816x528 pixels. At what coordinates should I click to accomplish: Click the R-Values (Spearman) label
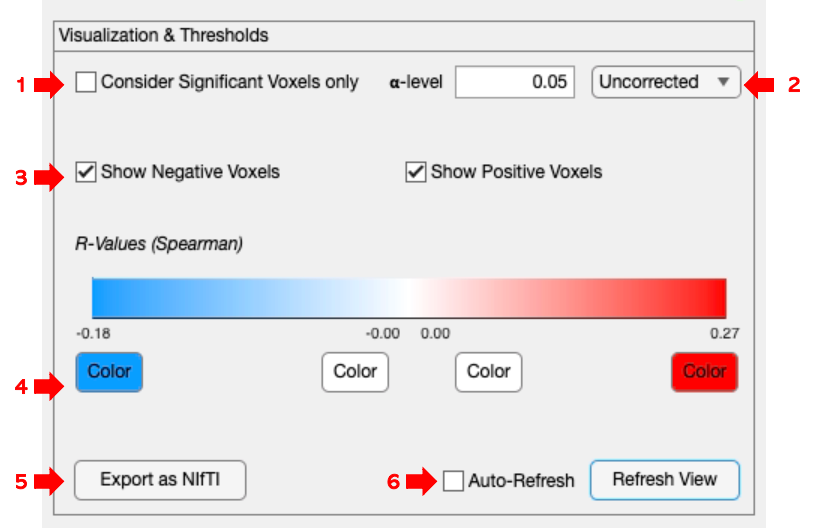click(x=159, y=242)
